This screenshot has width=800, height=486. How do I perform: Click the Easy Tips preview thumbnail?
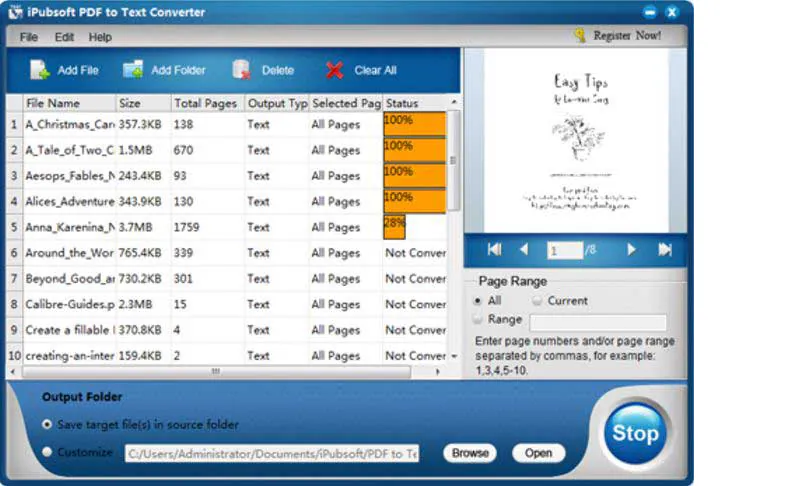(x=576, y=141)
